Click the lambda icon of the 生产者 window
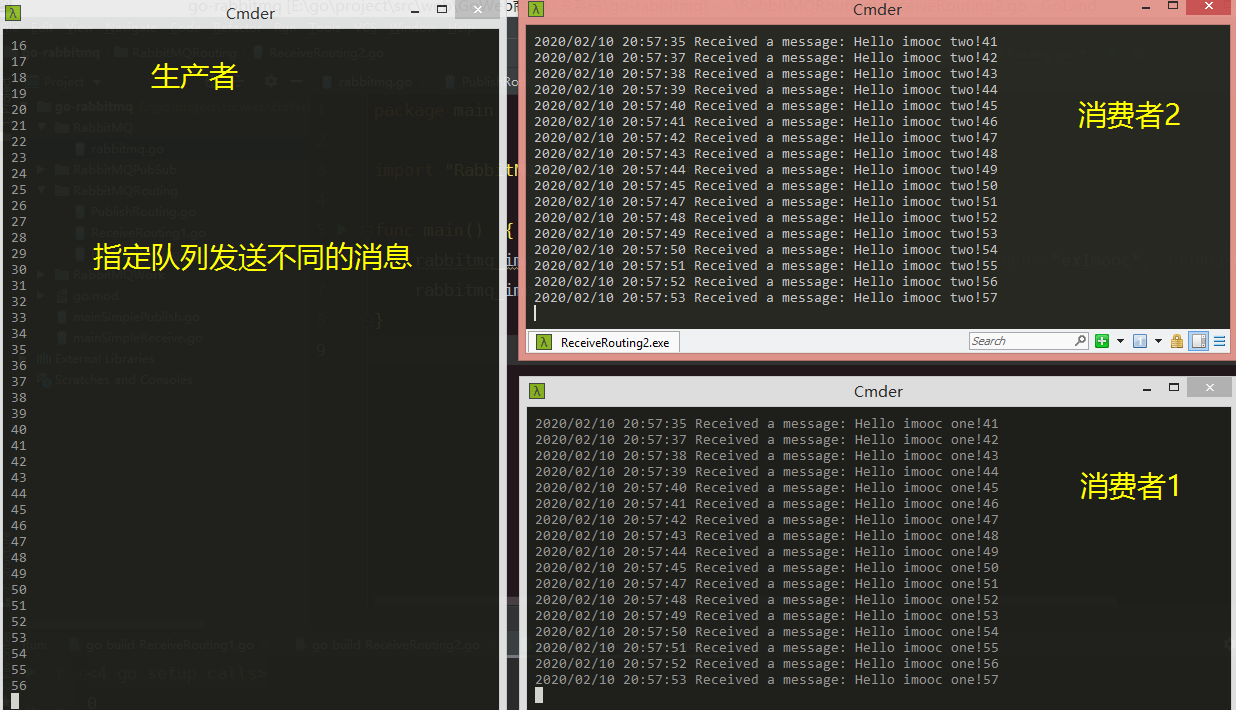Image resolution: width=1236 pixels, height=710 pixels. click(14, 13)
